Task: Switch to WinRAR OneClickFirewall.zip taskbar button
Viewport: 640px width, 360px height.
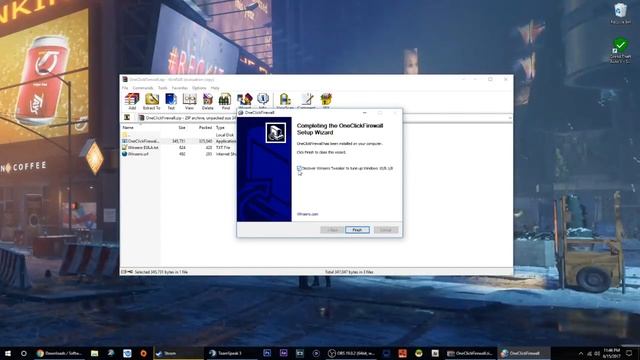Action: [470, 353]
